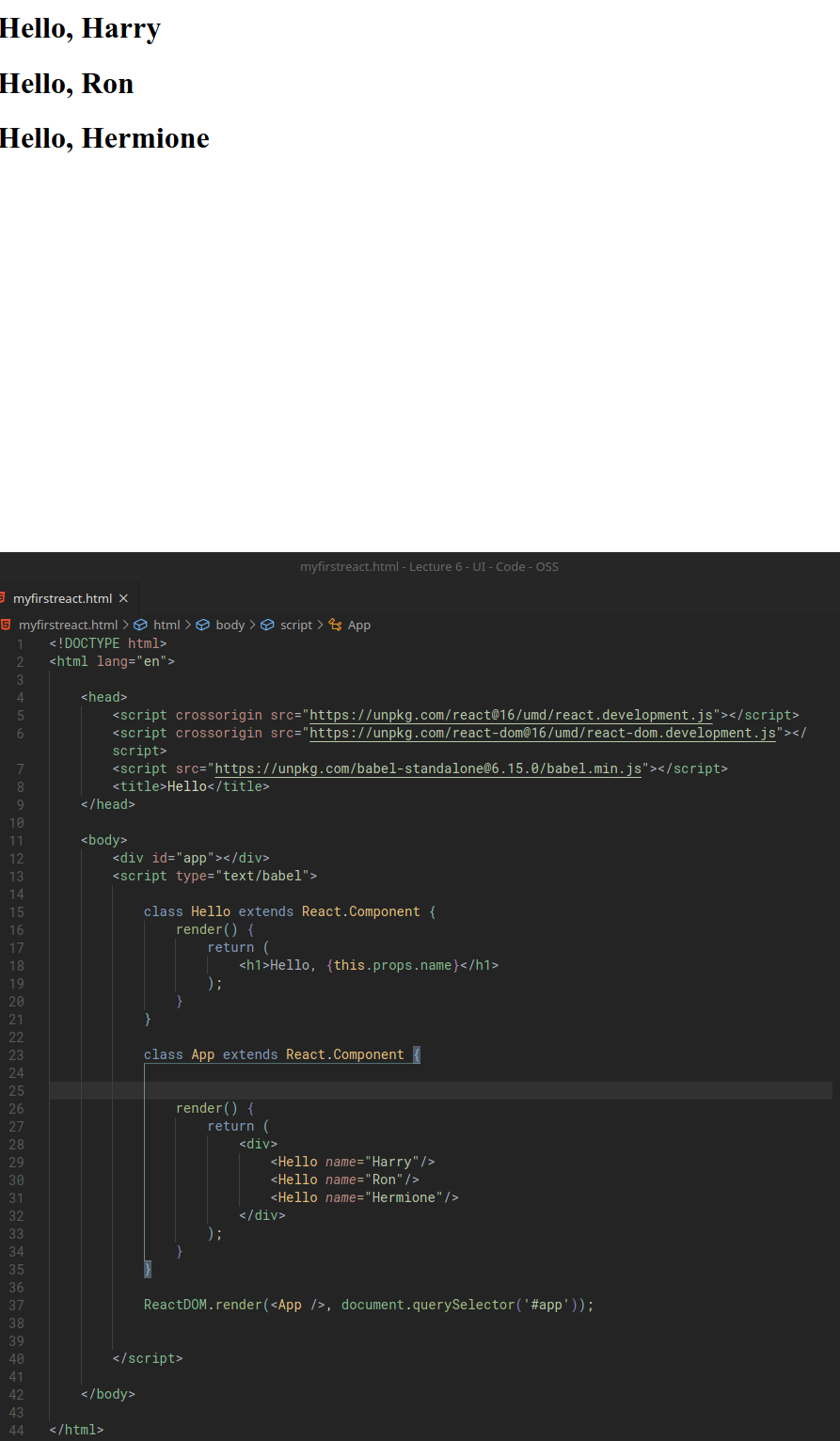Open the babel-standalone babel.min.js link

[428, 768]
